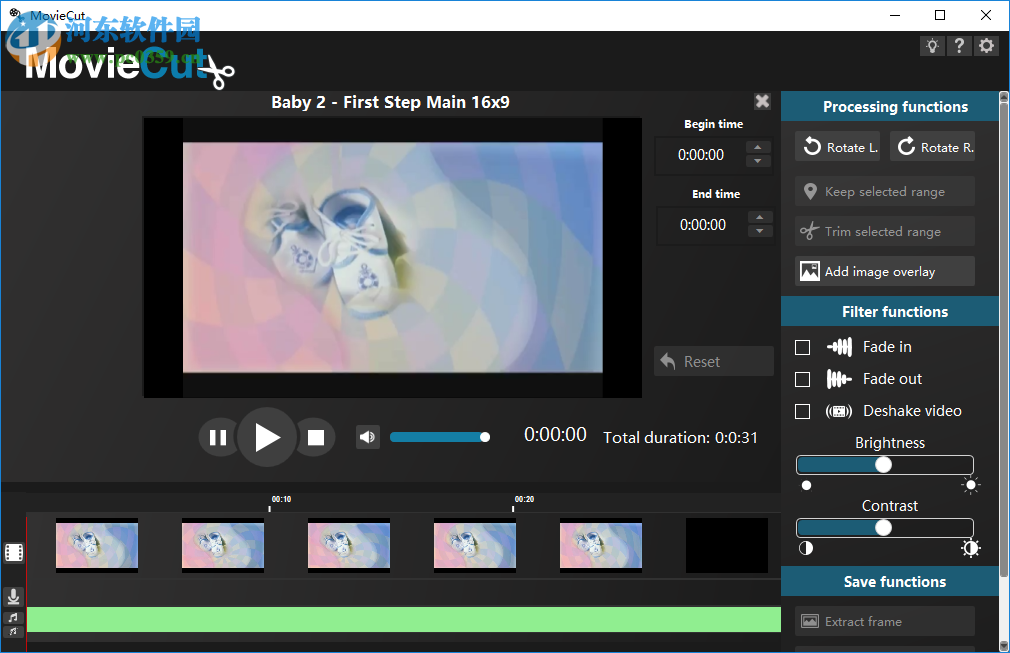
Task: Decrease Begin time with down arrow
Action: 759,161
